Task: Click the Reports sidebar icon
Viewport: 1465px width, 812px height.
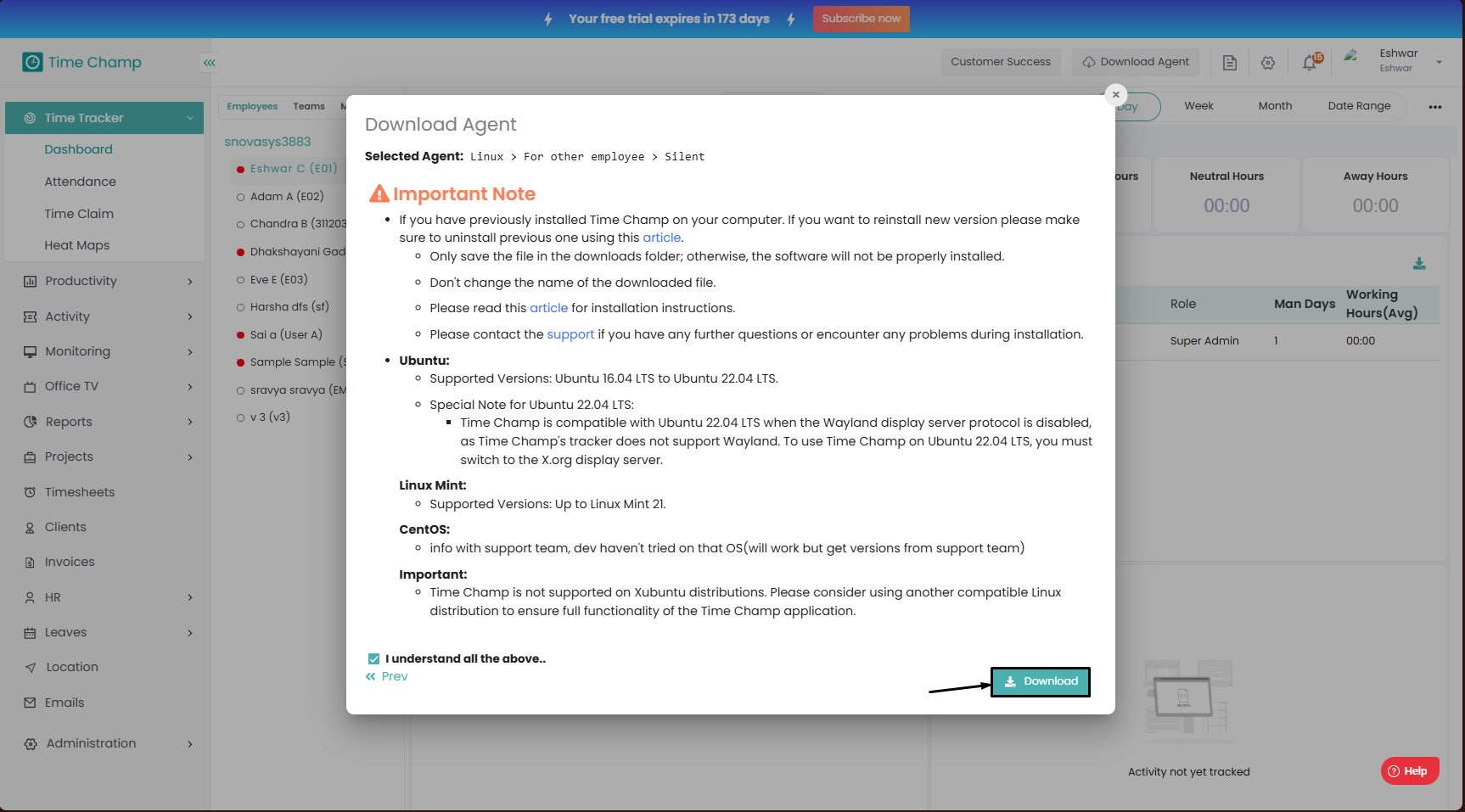Action: point(31,422)
